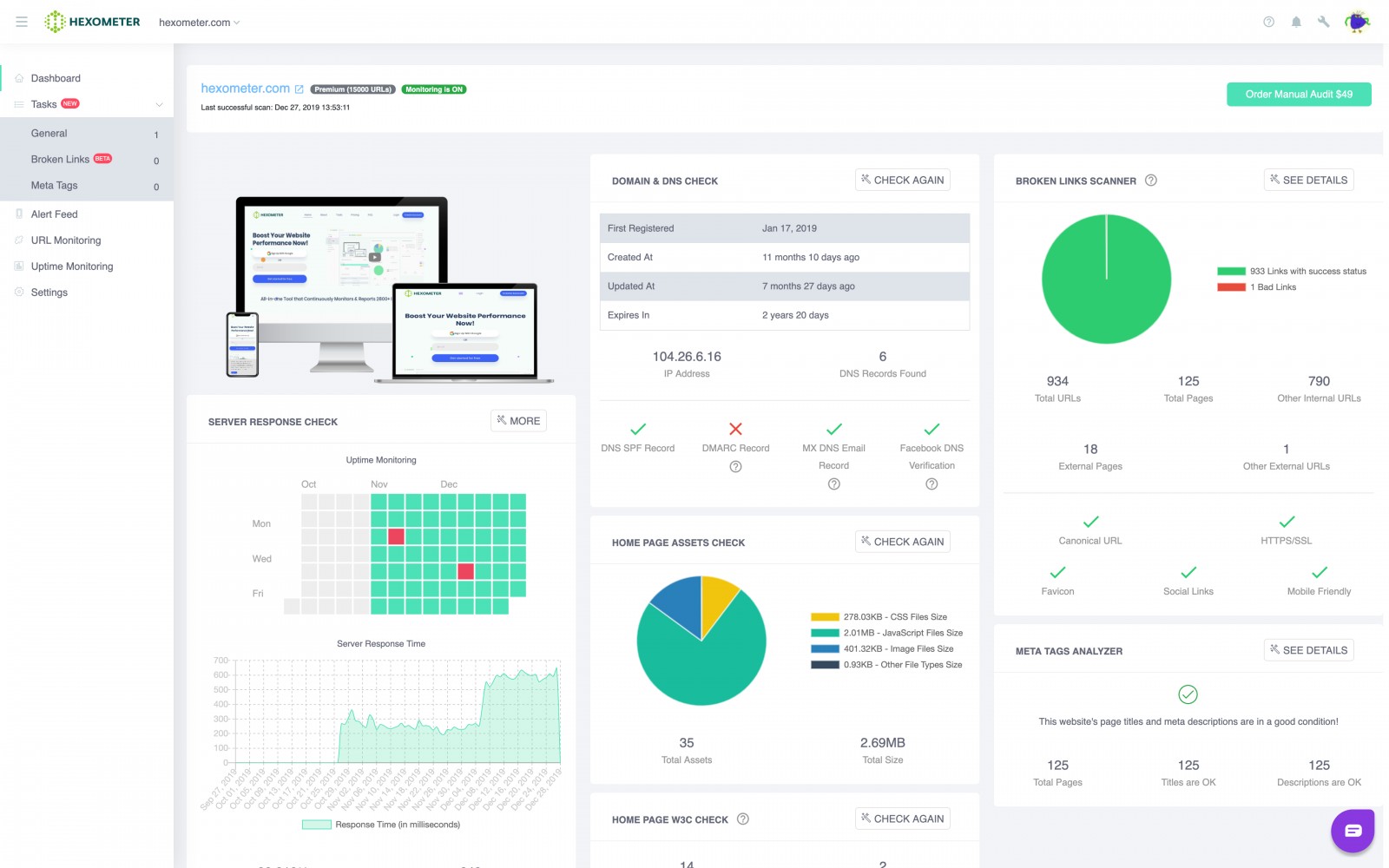Image resolution: width=1389 pixels, height=868 pixels.
Task: Click the Monitoring is ON badge
Action: coord(432,89)
